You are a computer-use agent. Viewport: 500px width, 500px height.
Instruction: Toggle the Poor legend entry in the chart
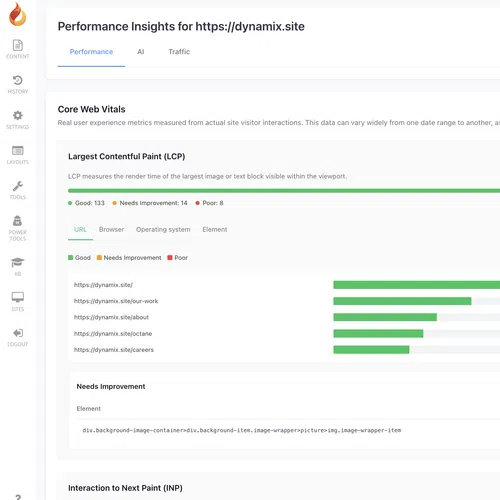pyautogui.click(x=178, y=258)
